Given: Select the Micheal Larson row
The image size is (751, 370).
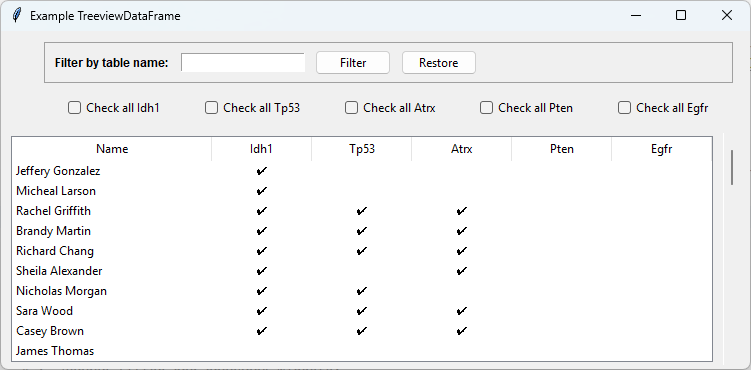Looking at the screenshot, I should 362,191.
